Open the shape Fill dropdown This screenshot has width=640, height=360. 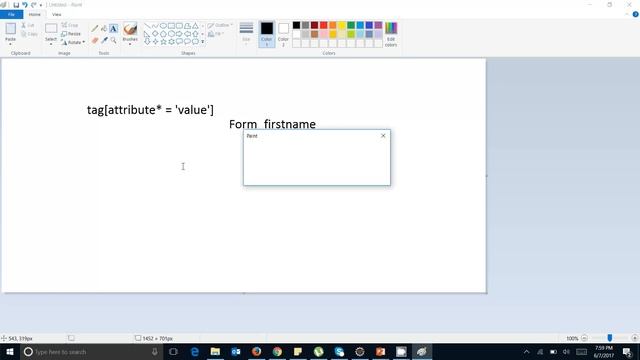[216, 34]
